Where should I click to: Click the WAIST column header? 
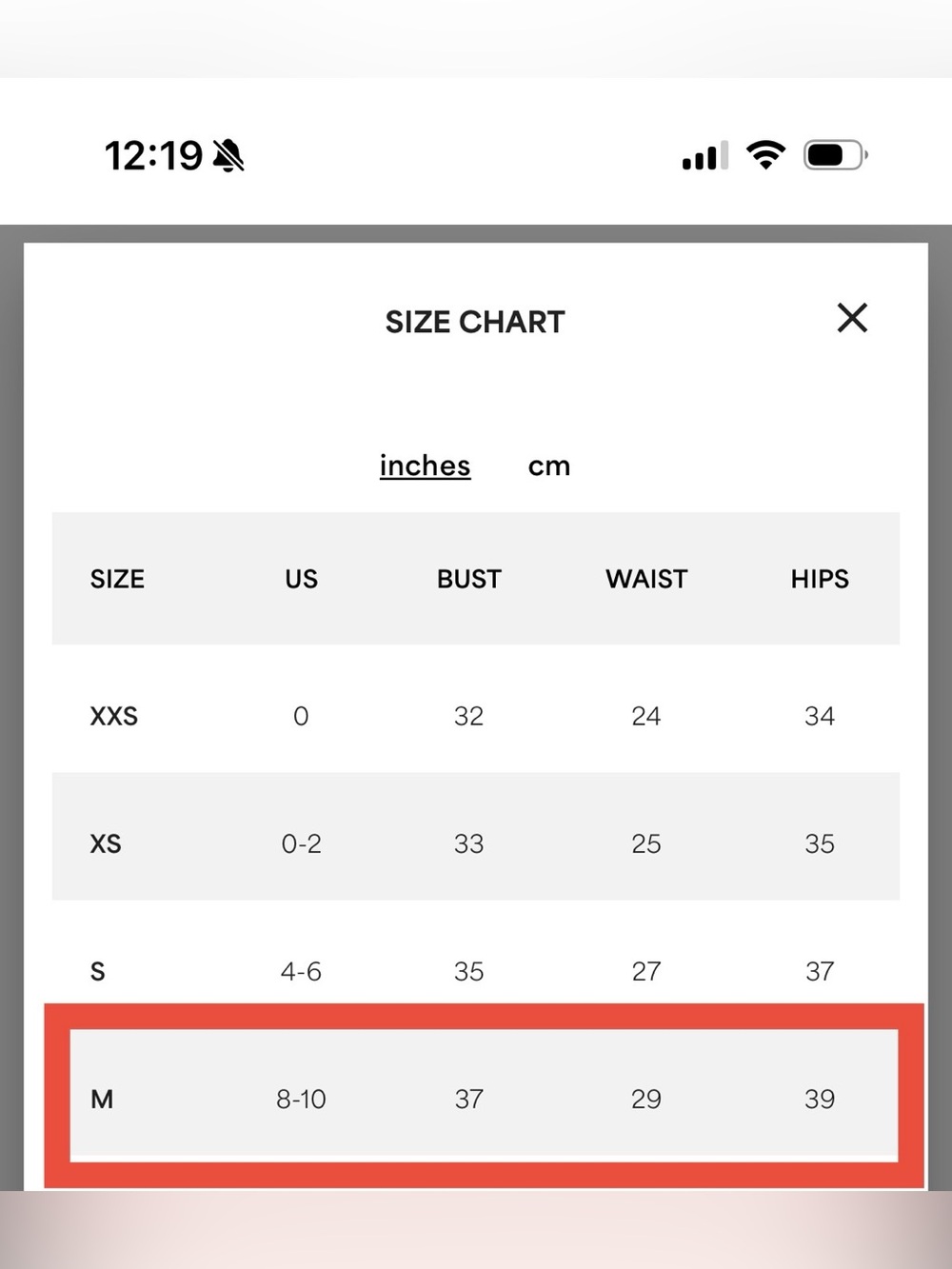(646, 579)
